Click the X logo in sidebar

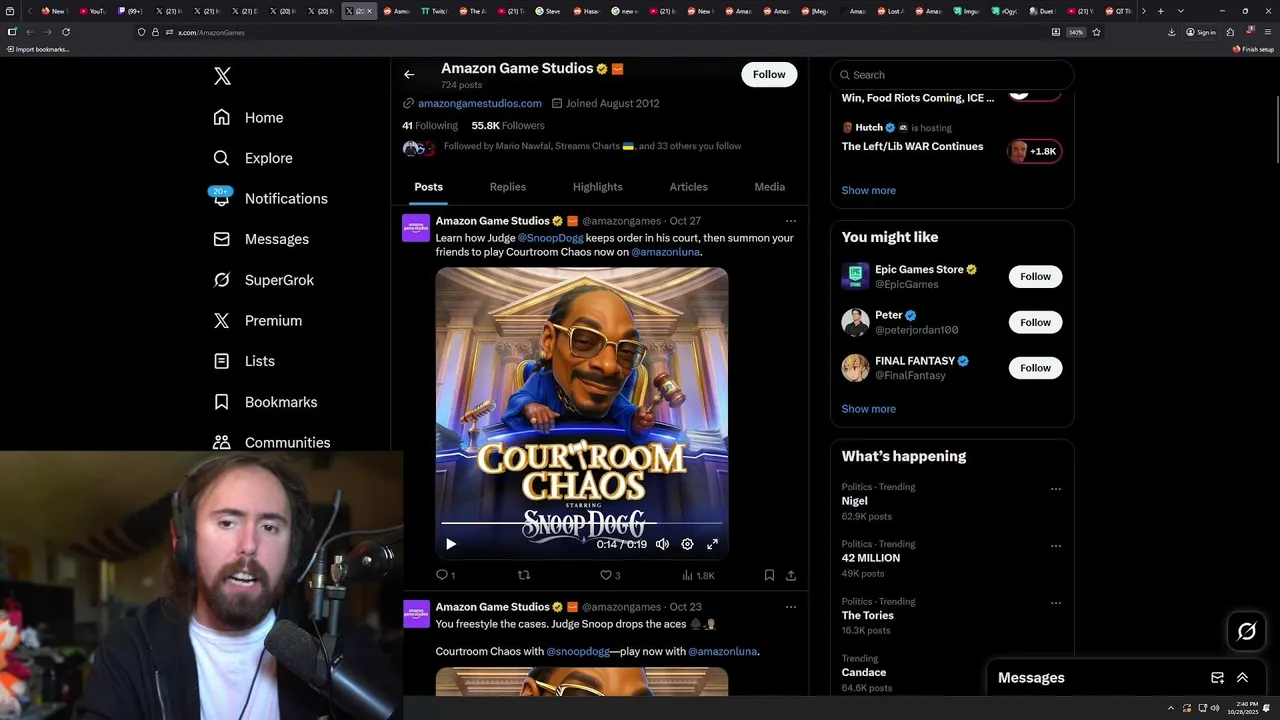222,76
